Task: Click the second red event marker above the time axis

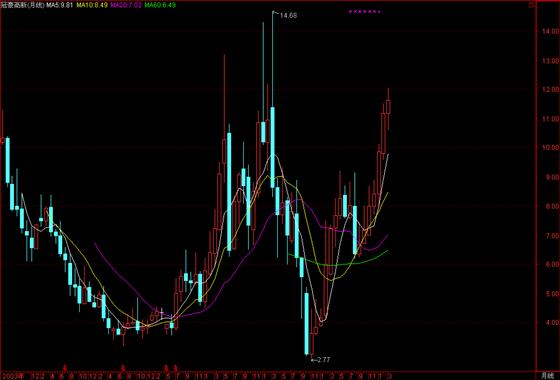Action: 122,367
